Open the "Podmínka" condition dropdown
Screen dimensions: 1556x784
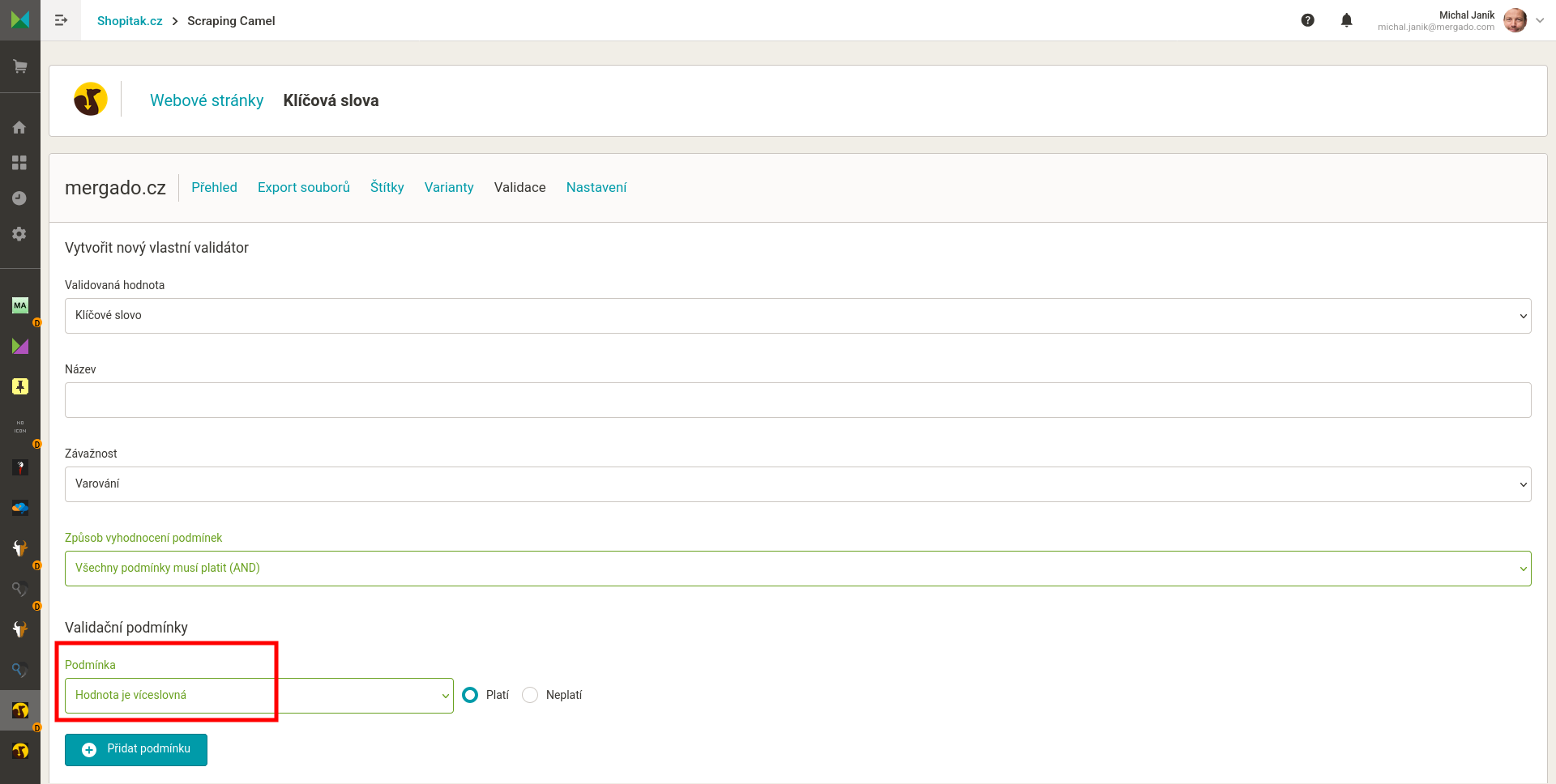(259, 696)
